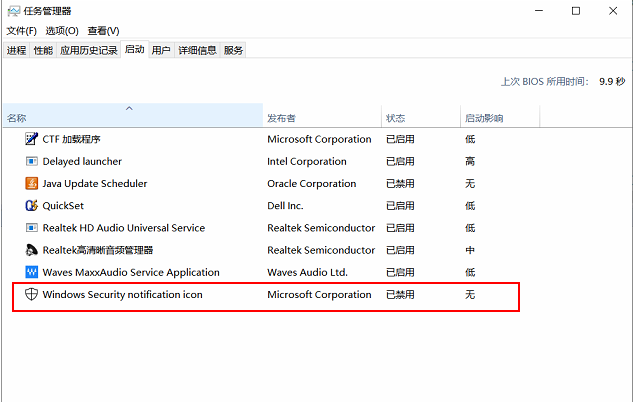The width and height of the screenshot is (633, 402).
Task: Maximize the Task Manager window
Action: click(576, 11)
